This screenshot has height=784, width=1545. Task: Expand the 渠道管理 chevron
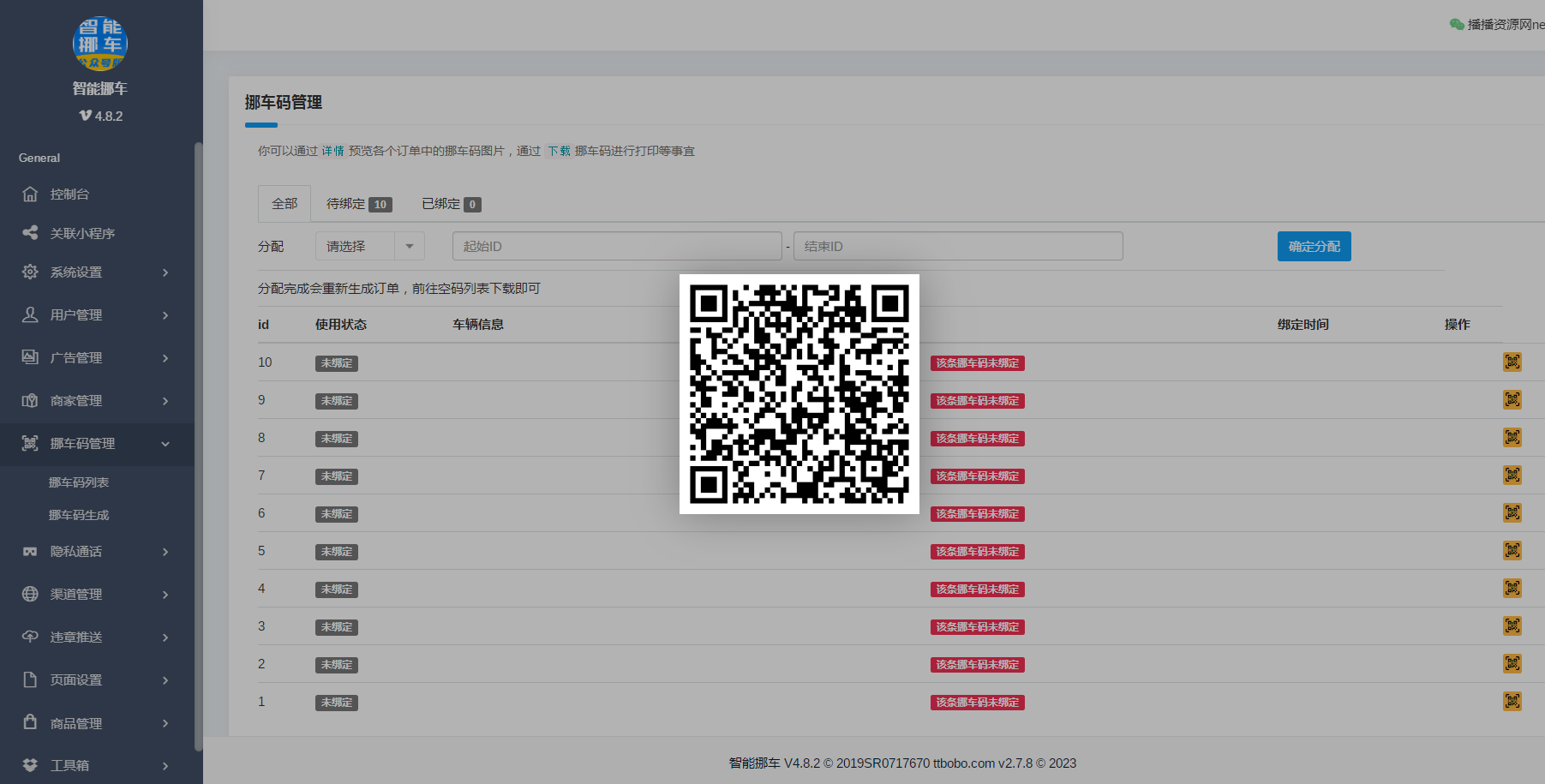point(165,595)
